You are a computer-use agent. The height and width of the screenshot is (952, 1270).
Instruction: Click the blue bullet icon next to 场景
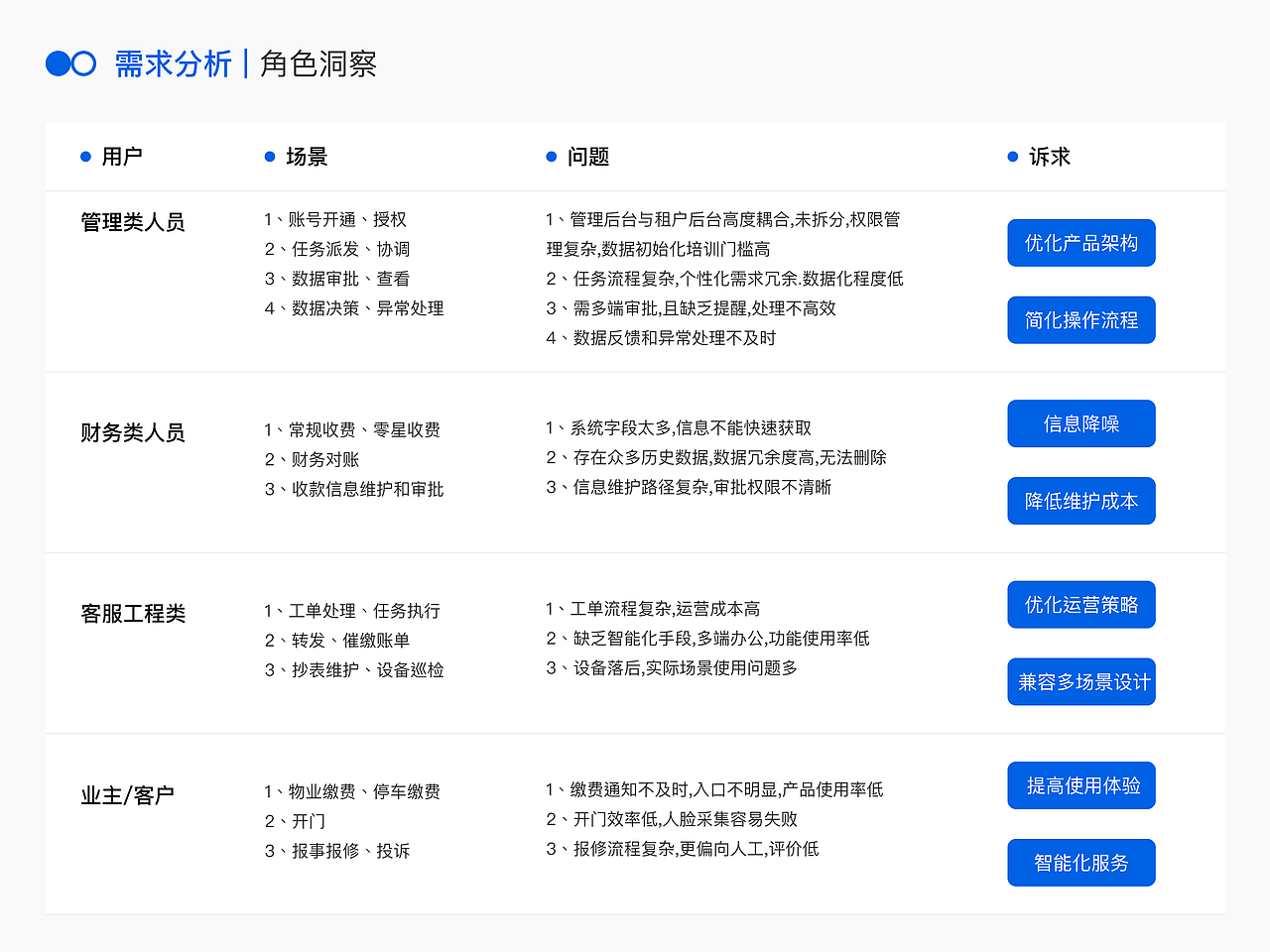[x=268, y=156]
